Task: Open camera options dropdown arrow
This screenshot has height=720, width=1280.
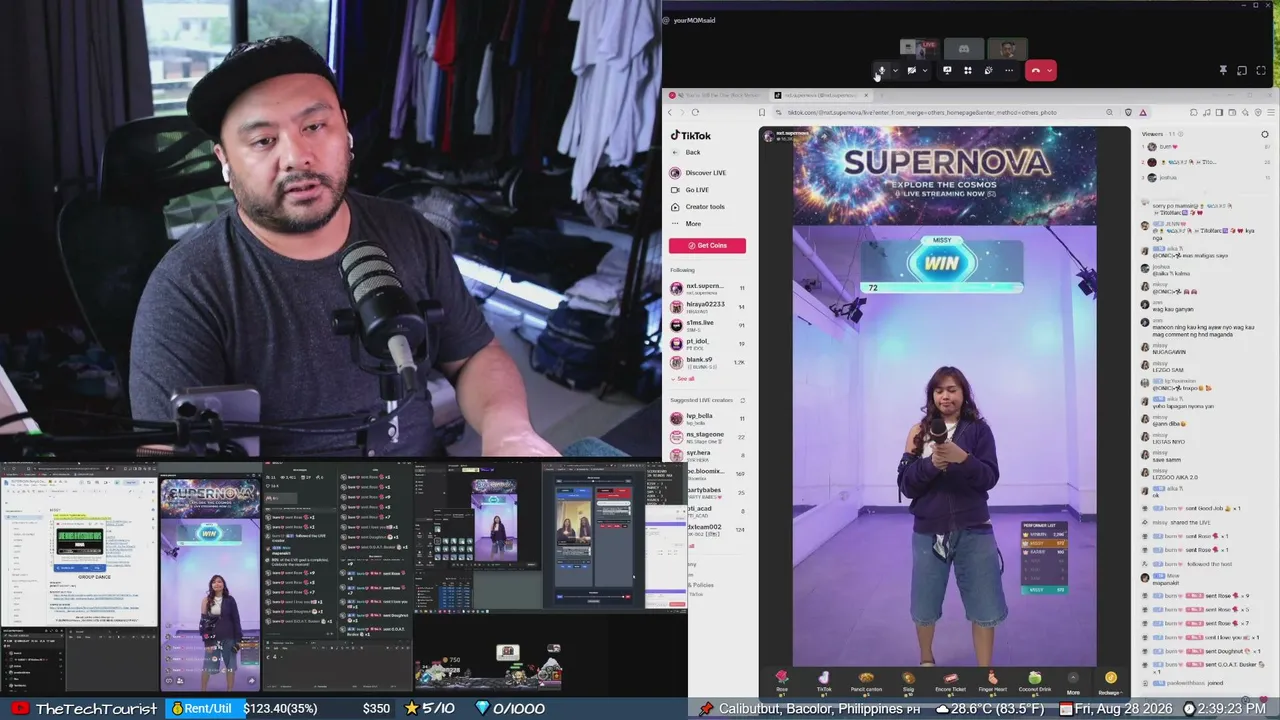Action: (925, 70)
